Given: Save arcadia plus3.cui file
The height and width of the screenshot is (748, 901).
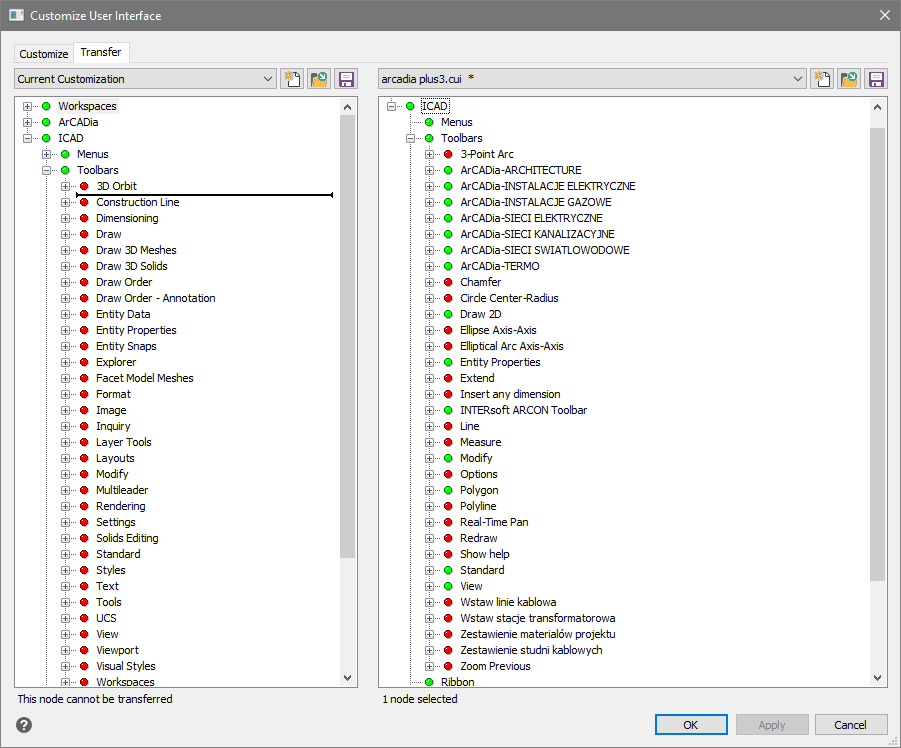Looking at the screenshot, I should coord(876,79).
